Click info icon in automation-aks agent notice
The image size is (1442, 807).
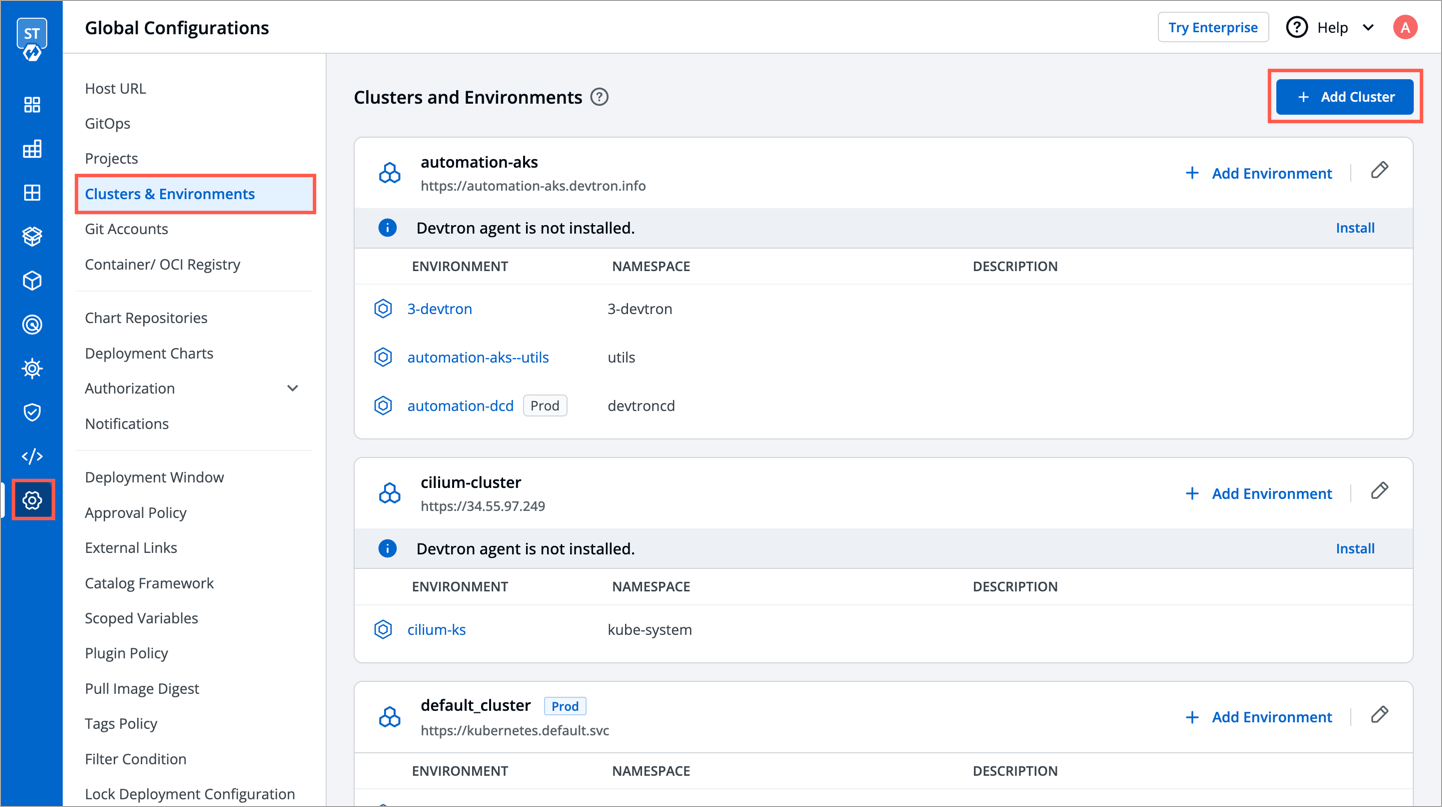pyautogui.click(x=388, y=228)
